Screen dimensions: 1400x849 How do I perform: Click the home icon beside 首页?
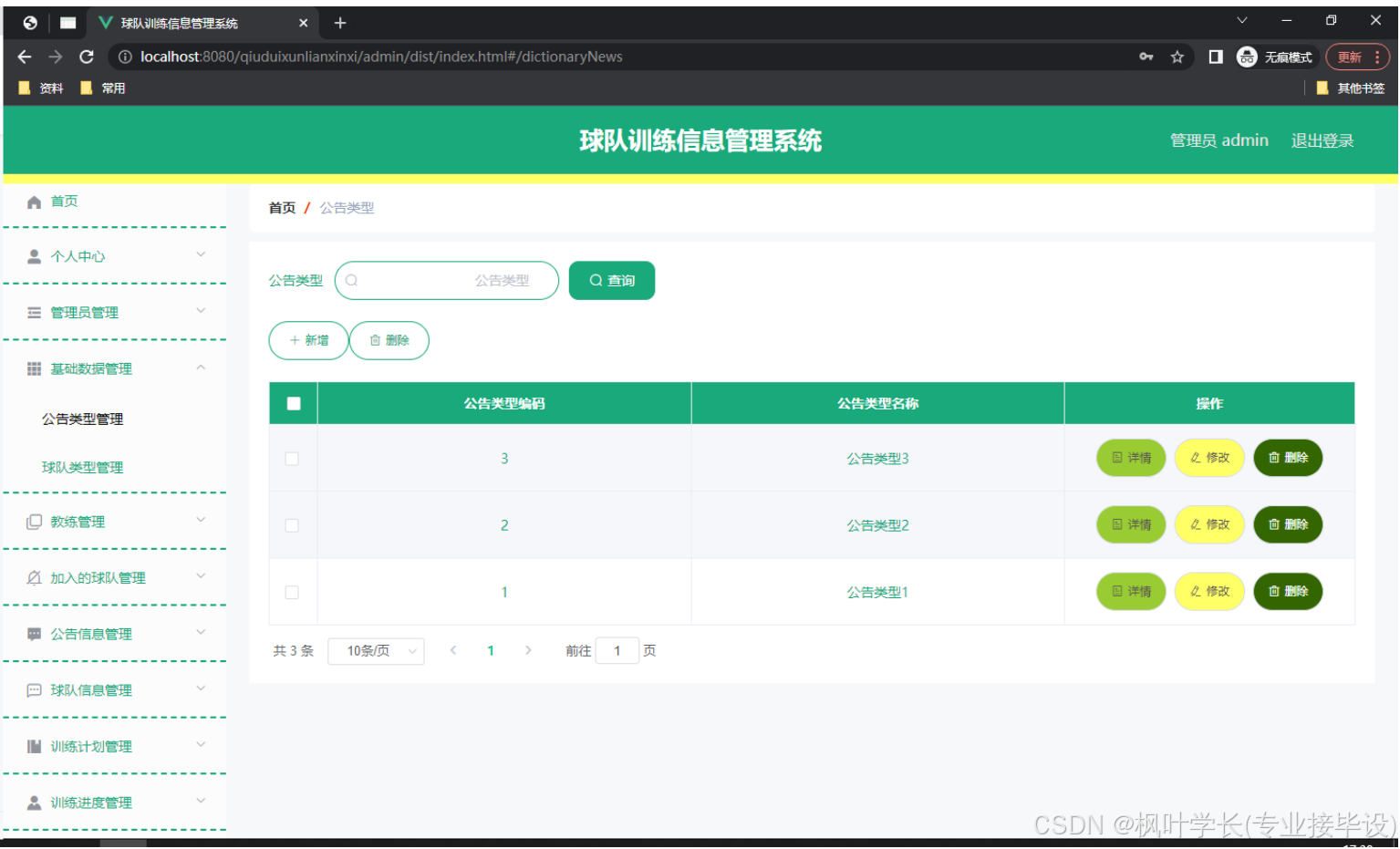pos(34,202)
